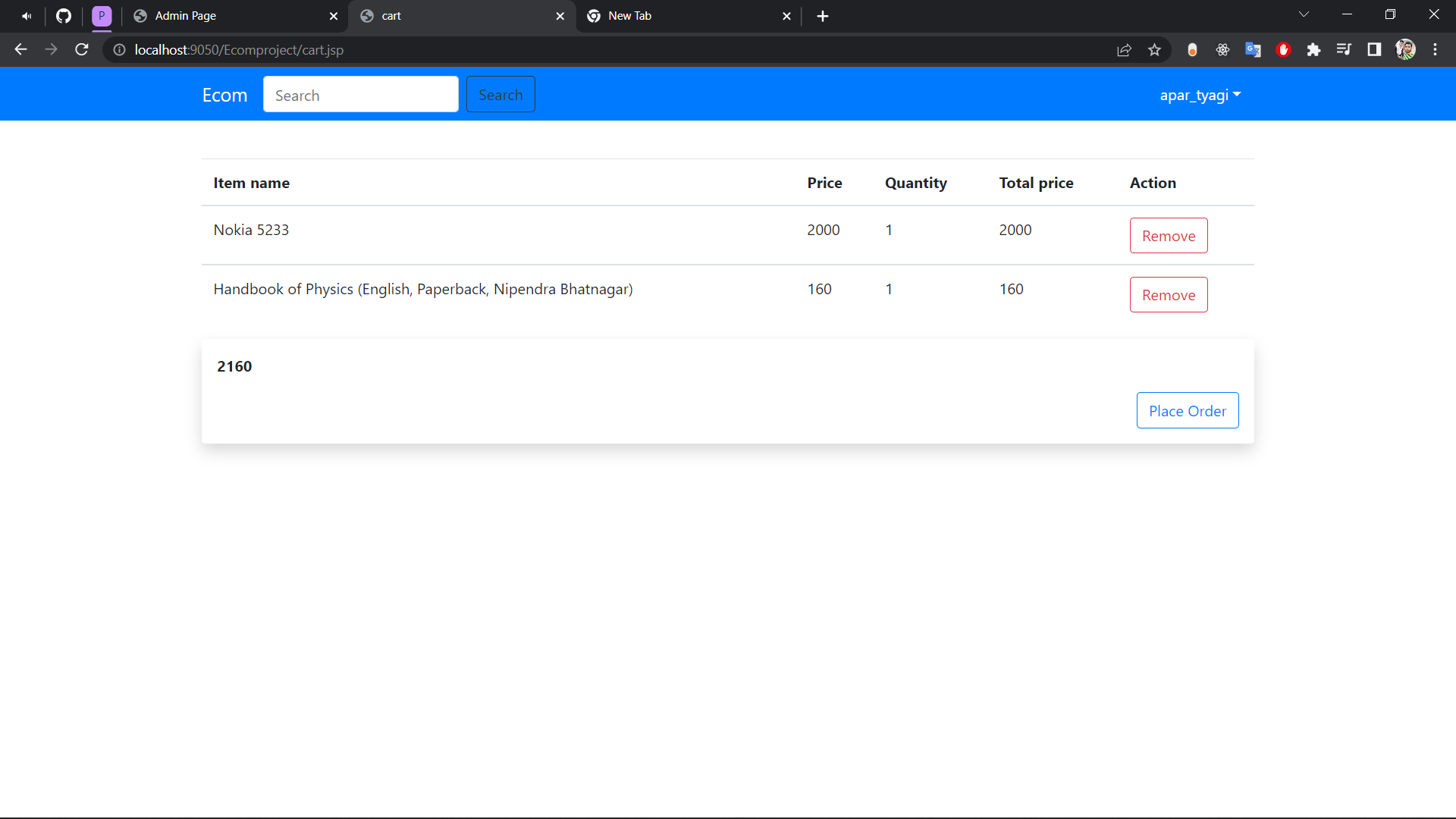1456x819 pixels.
Task: Click the Place Order button
Action: [1187, 411]
